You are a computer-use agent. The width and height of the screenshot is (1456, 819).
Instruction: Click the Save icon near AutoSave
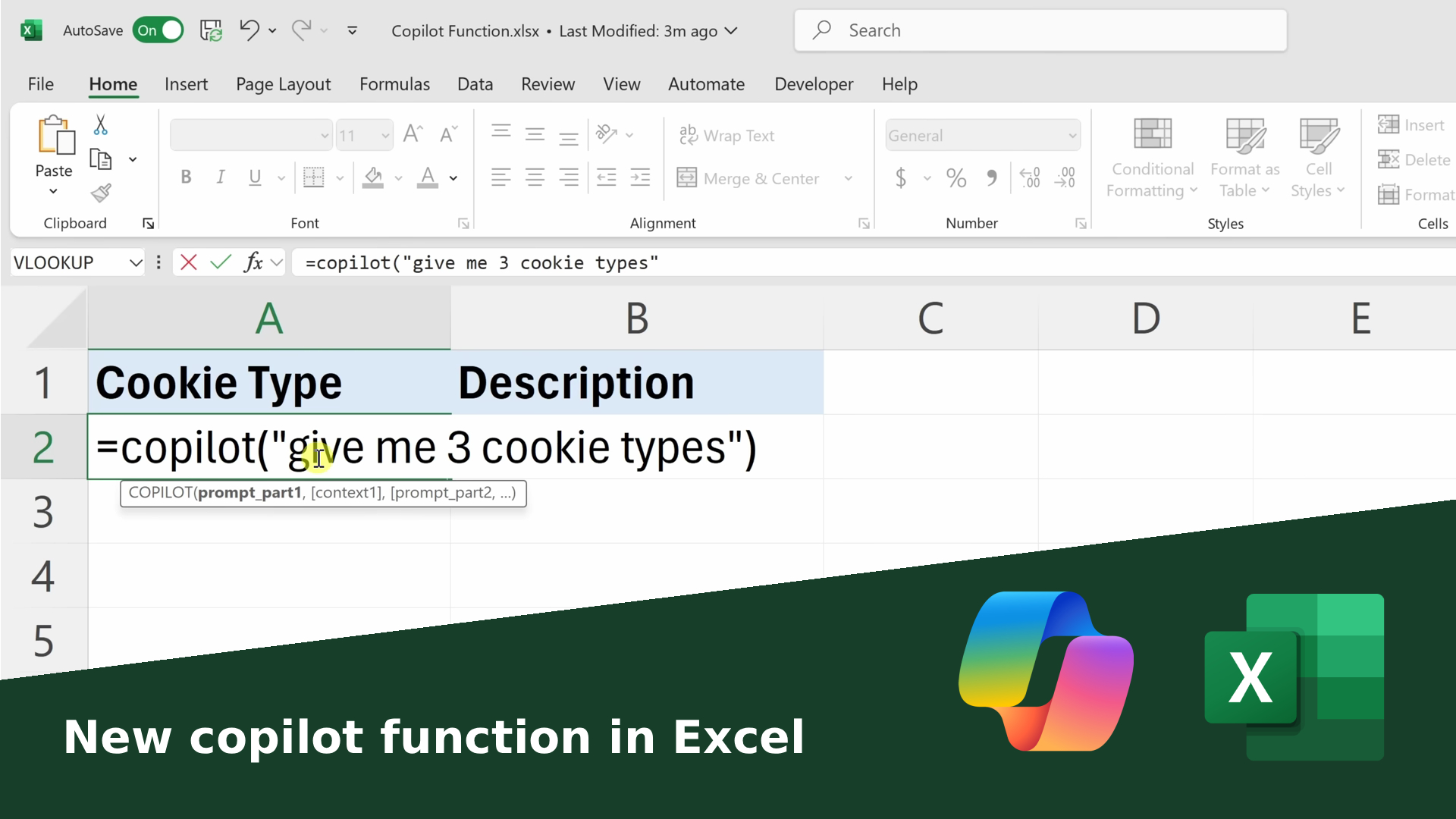[x=211, y=30]
